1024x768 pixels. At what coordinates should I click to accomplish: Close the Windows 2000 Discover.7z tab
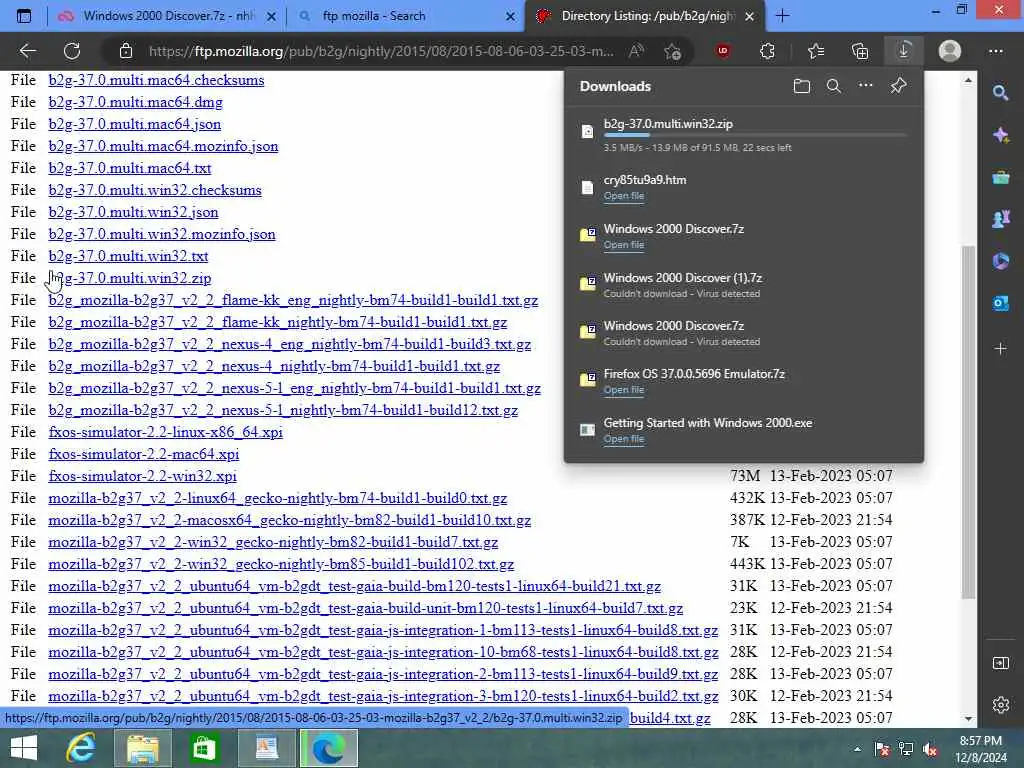272,16
